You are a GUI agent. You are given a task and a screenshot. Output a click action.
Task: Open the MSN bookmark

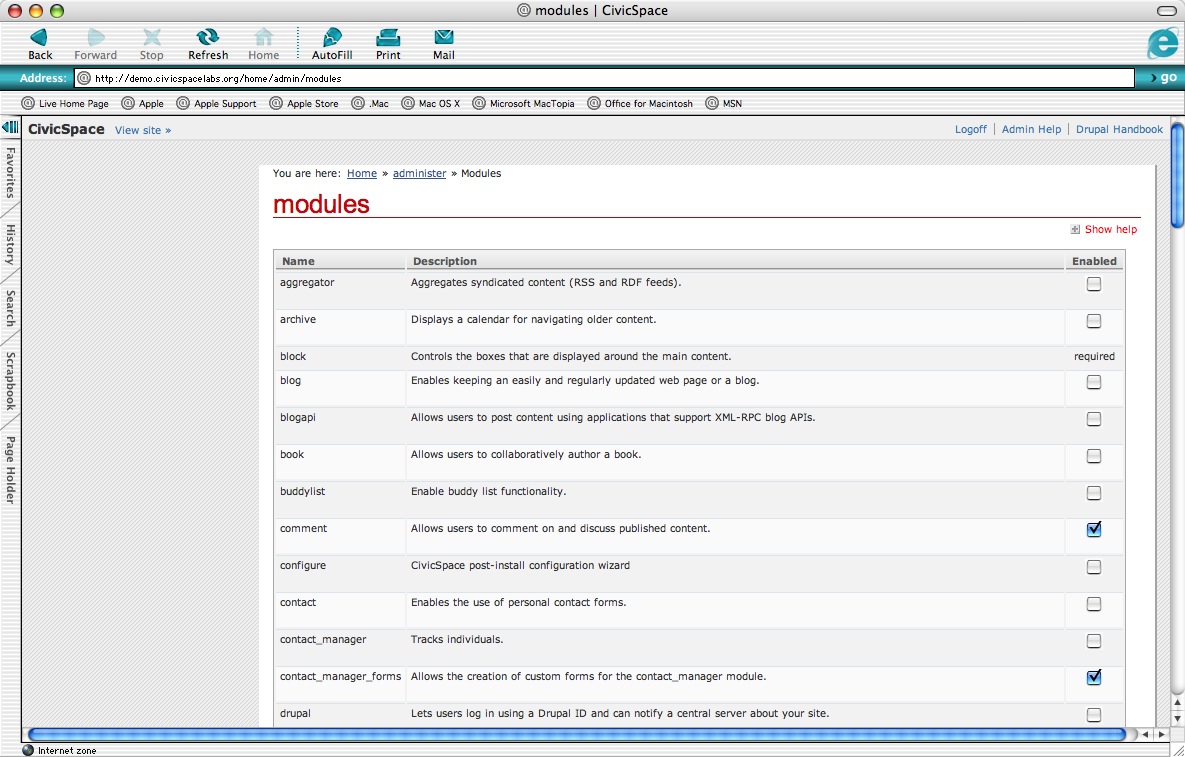(x=724, y=104)
